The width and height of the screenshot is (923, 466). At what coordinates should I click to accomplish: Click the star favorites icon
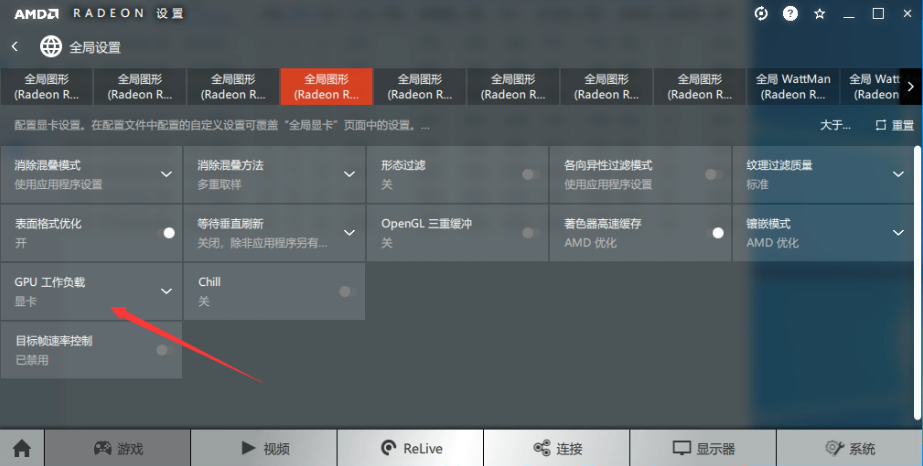click(x=819, y=14)
